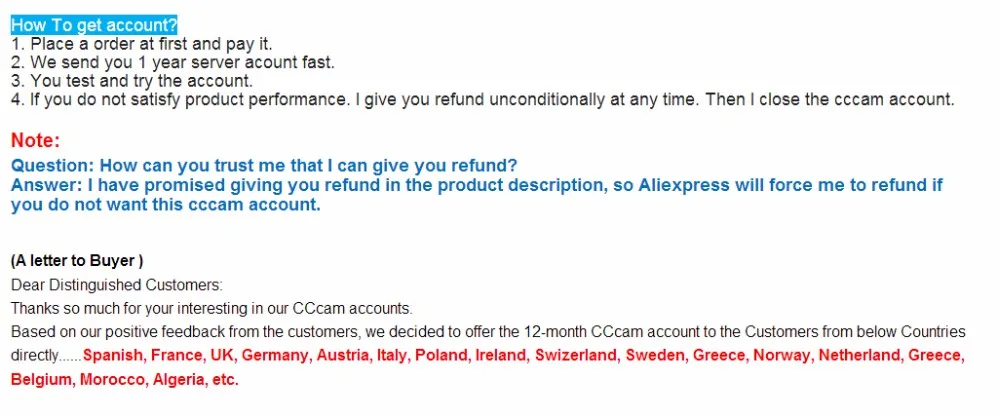This screenshot has width=1000, height=417.
Task: Click the word 'Aliexpress' in the answer
Action: coord(684,186)
